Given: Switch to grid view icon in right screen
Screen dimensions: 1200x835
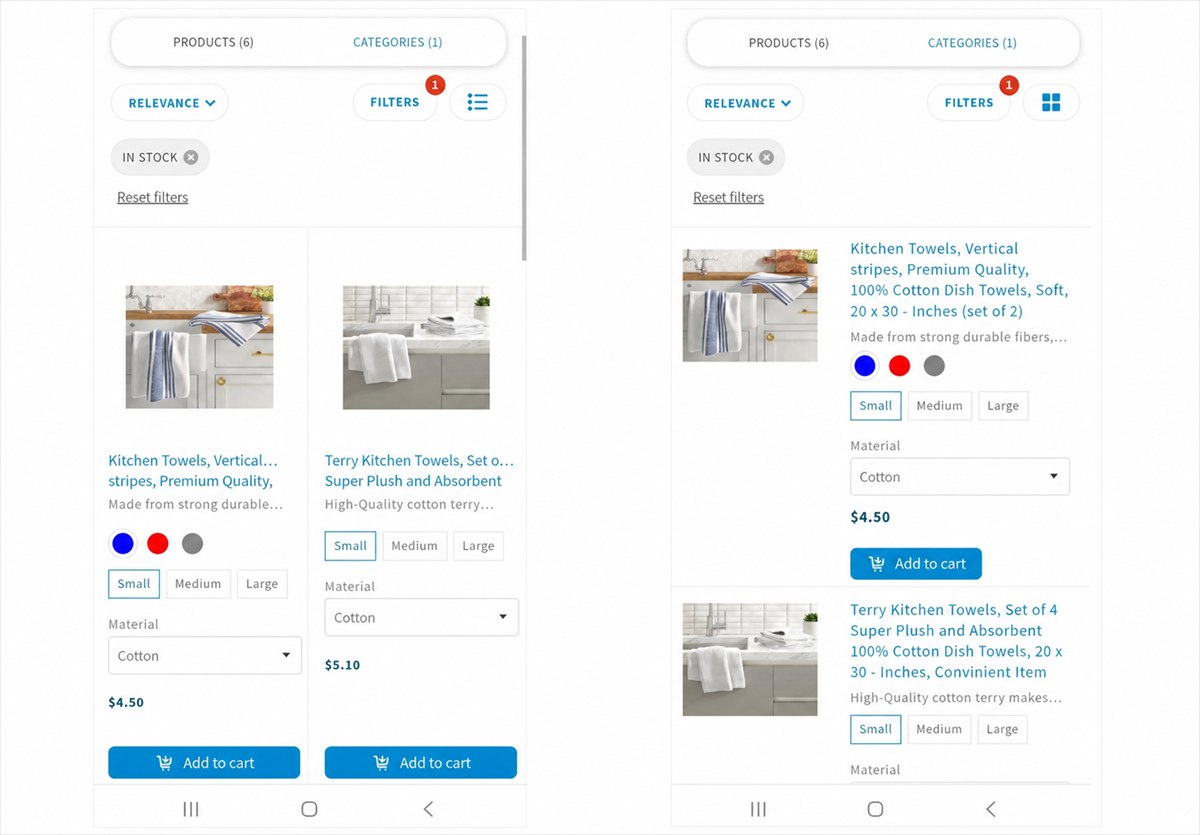Looking at the screenshot, I should (x=1051, y=102).
